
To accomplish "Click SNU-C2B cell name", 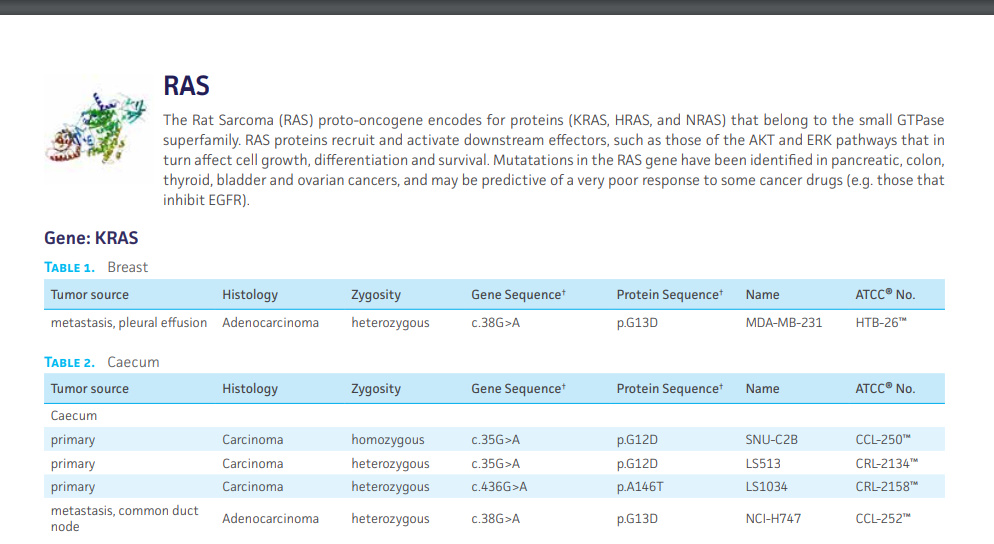I will [771, 439].
